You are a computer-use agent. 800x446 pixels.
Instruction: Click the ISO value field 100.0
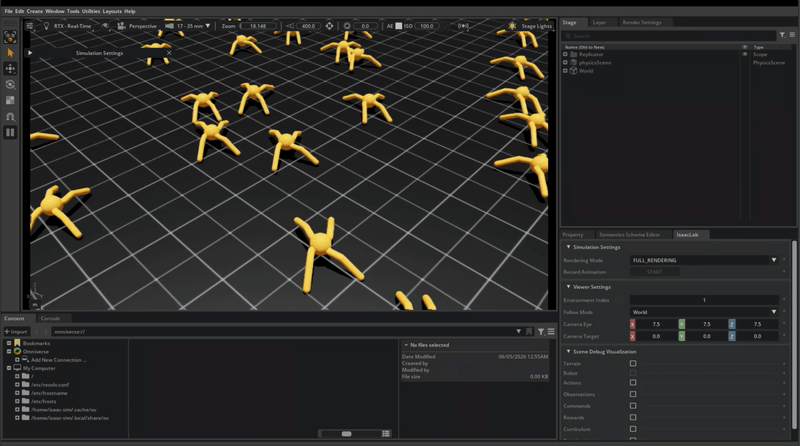(x=427, y=26)
